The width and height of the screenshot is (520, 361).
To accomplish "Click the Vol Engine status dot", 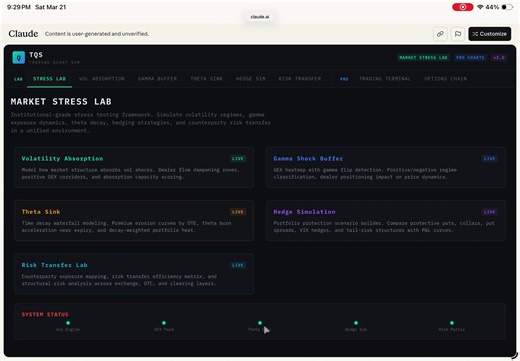I will pos(68,323).
